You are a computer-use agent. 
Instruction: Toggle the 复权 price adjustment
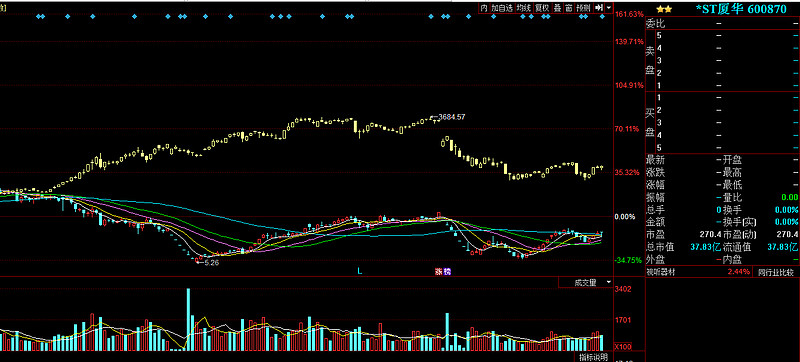tap(542, 8)
